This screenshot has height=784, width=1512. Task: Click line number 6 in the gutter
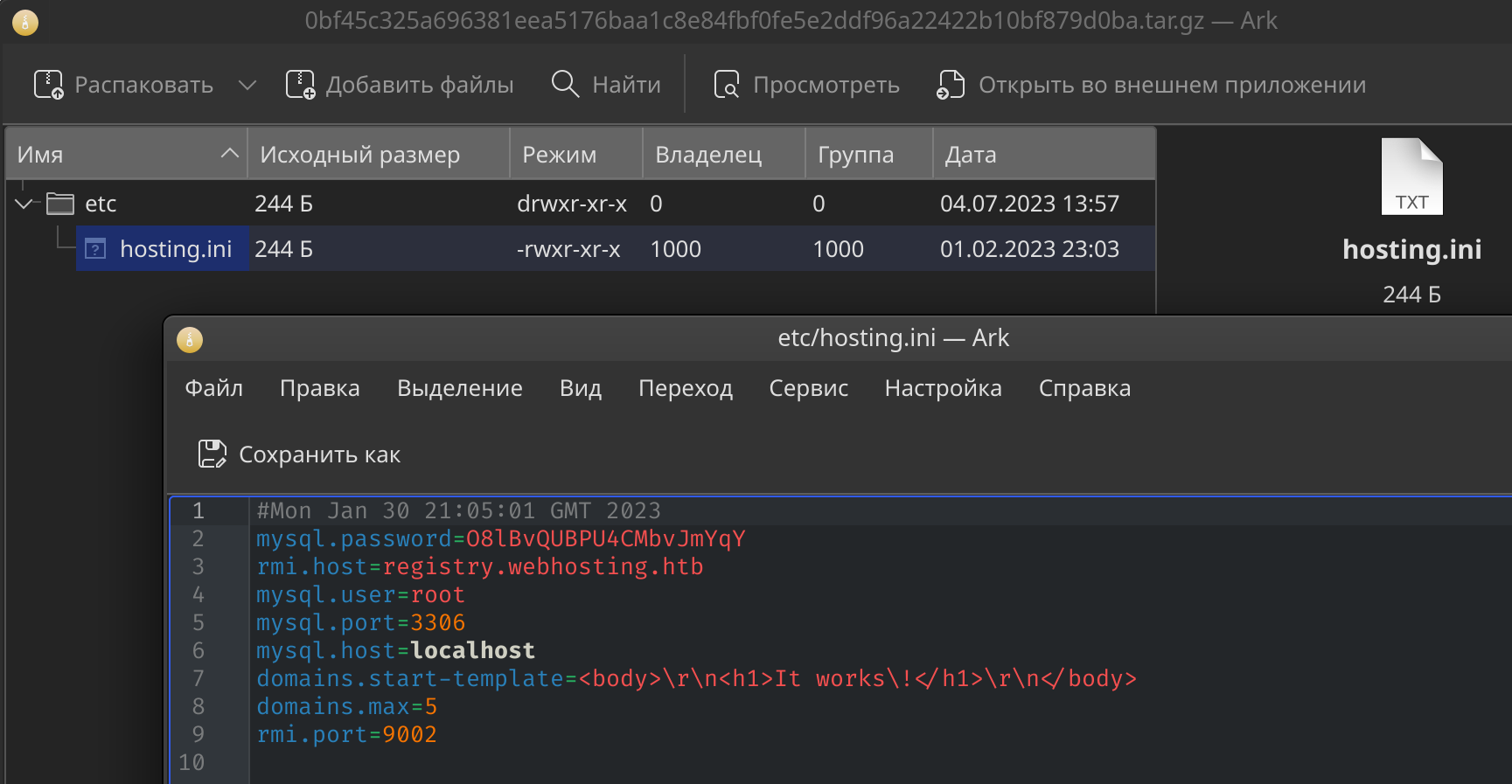(x=199, y=651)
